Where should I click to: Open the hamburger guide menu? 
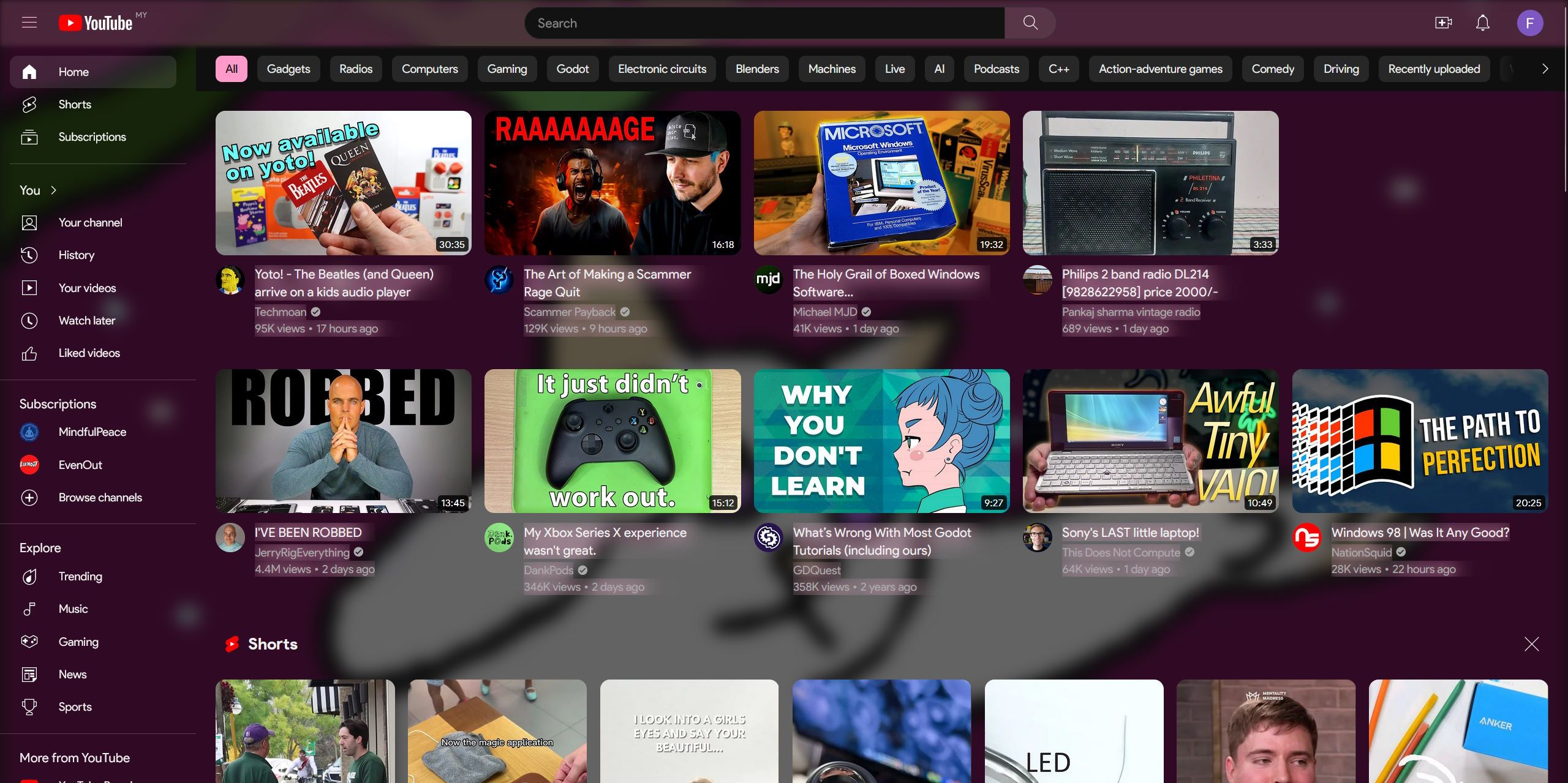pyautogui.click(x=29, y=23)
